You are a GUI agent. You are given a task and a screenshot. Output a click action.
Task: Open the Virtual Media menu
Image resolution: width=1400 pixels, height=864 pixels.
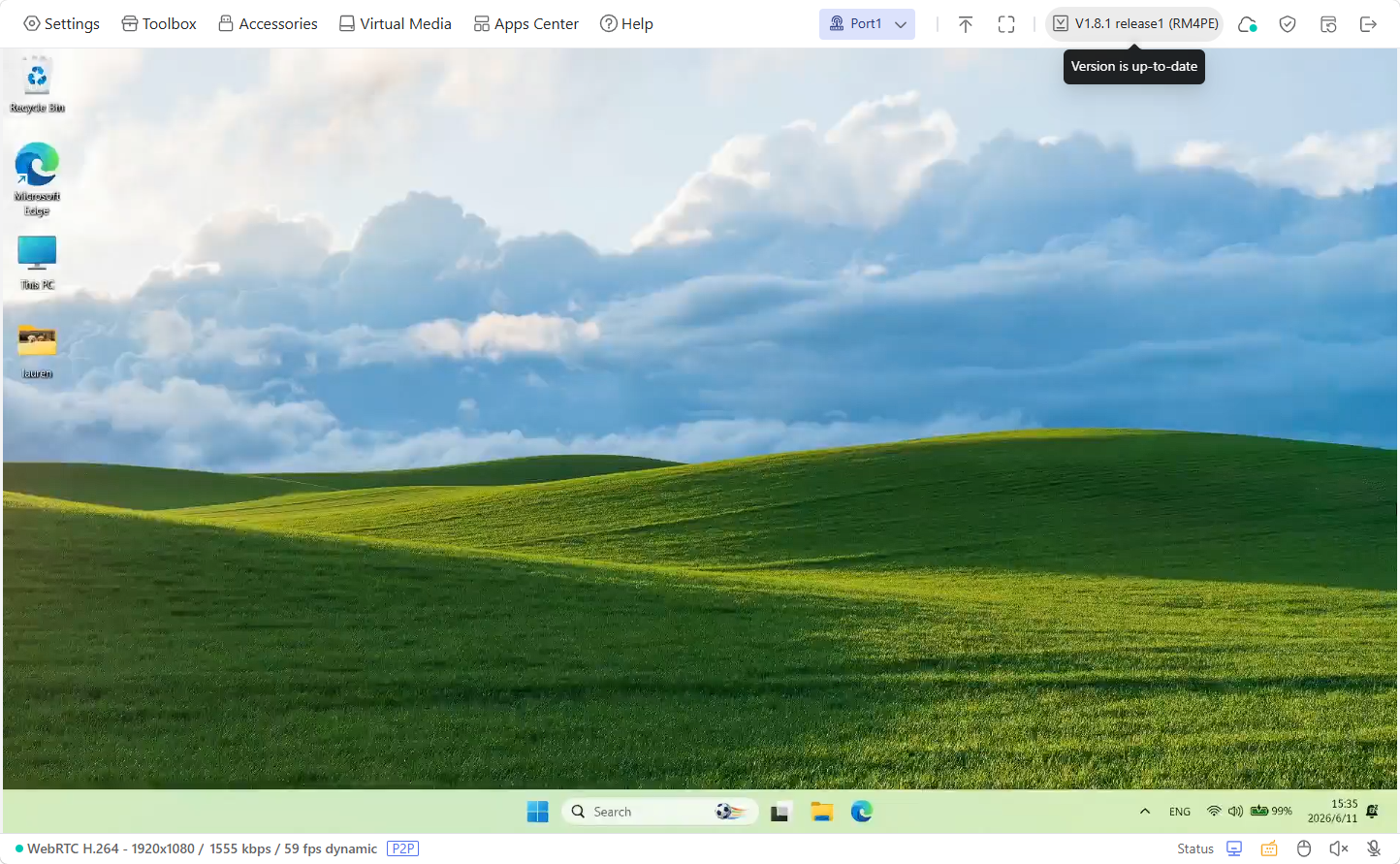(395, 23)
